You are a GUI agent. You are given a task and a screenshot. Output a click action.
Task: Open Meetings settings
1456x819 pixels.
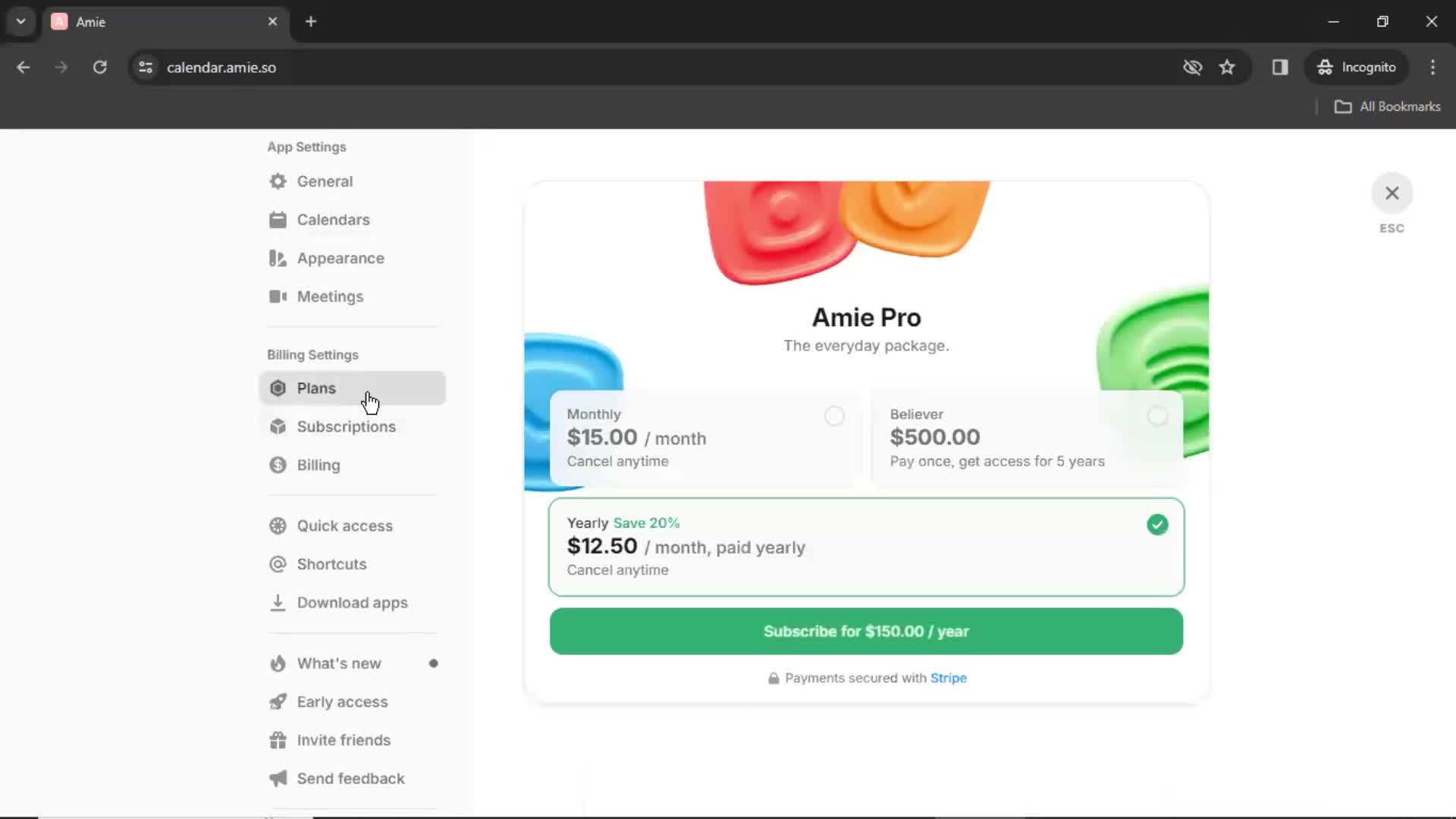point(330,296)
